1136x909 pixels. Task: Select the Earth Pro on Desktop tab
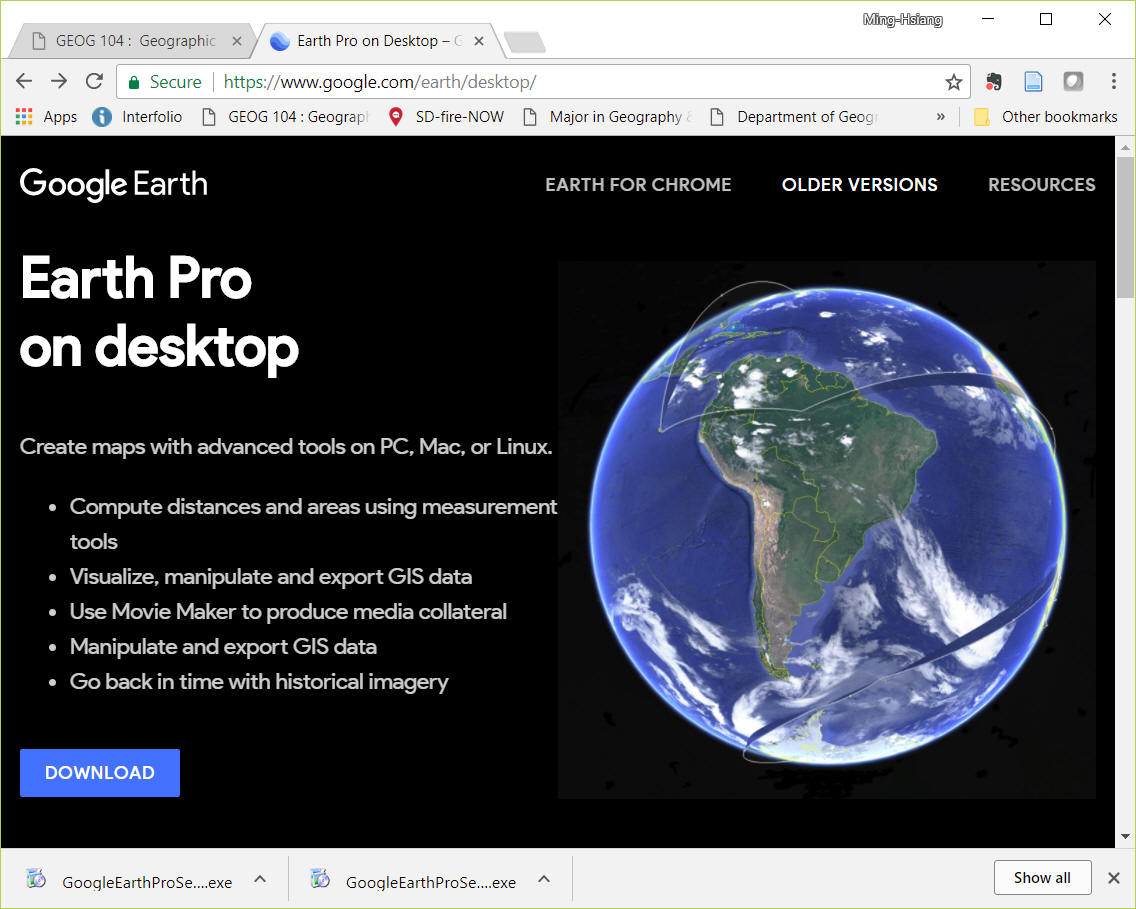coord(378,41)
